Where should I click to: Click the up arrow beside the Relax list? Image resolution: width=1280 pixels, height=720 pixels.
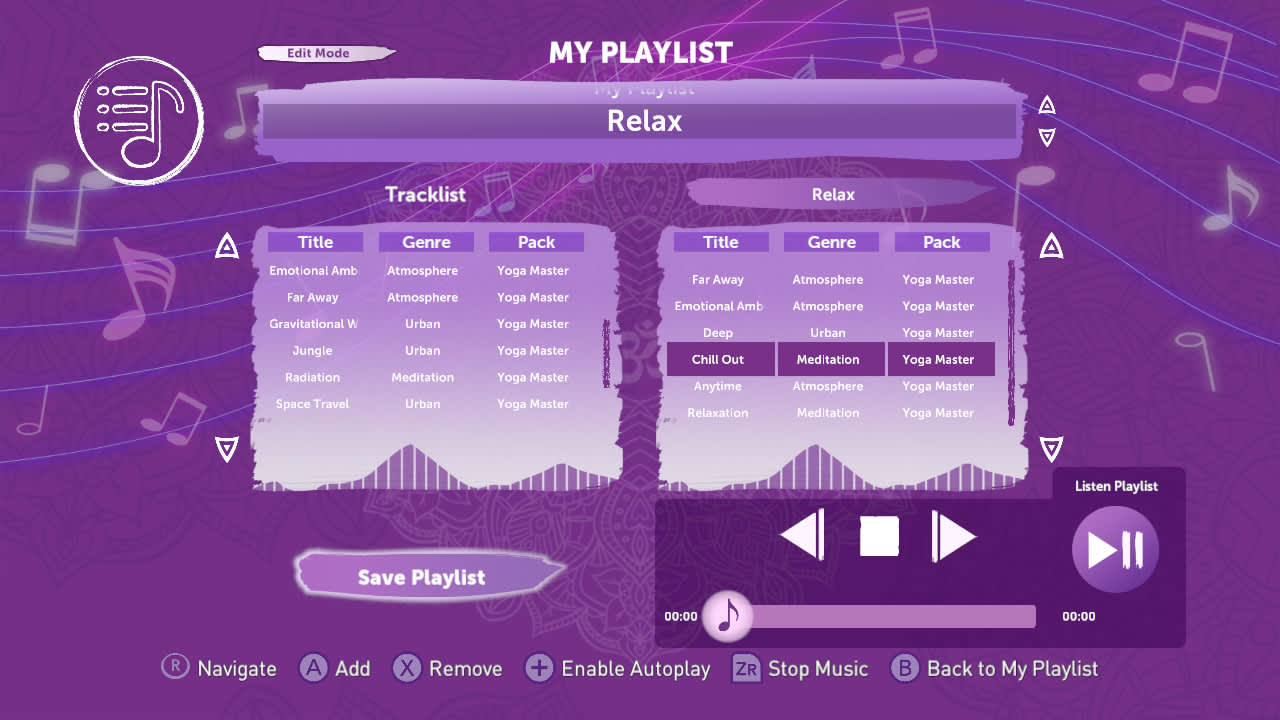point(1051,244)
